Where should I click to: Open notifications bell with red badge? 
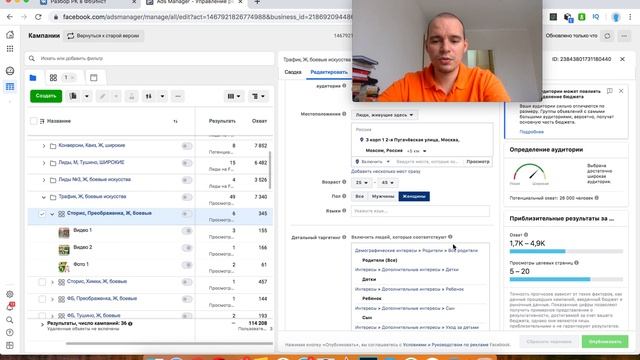click(x=10, y=307)
